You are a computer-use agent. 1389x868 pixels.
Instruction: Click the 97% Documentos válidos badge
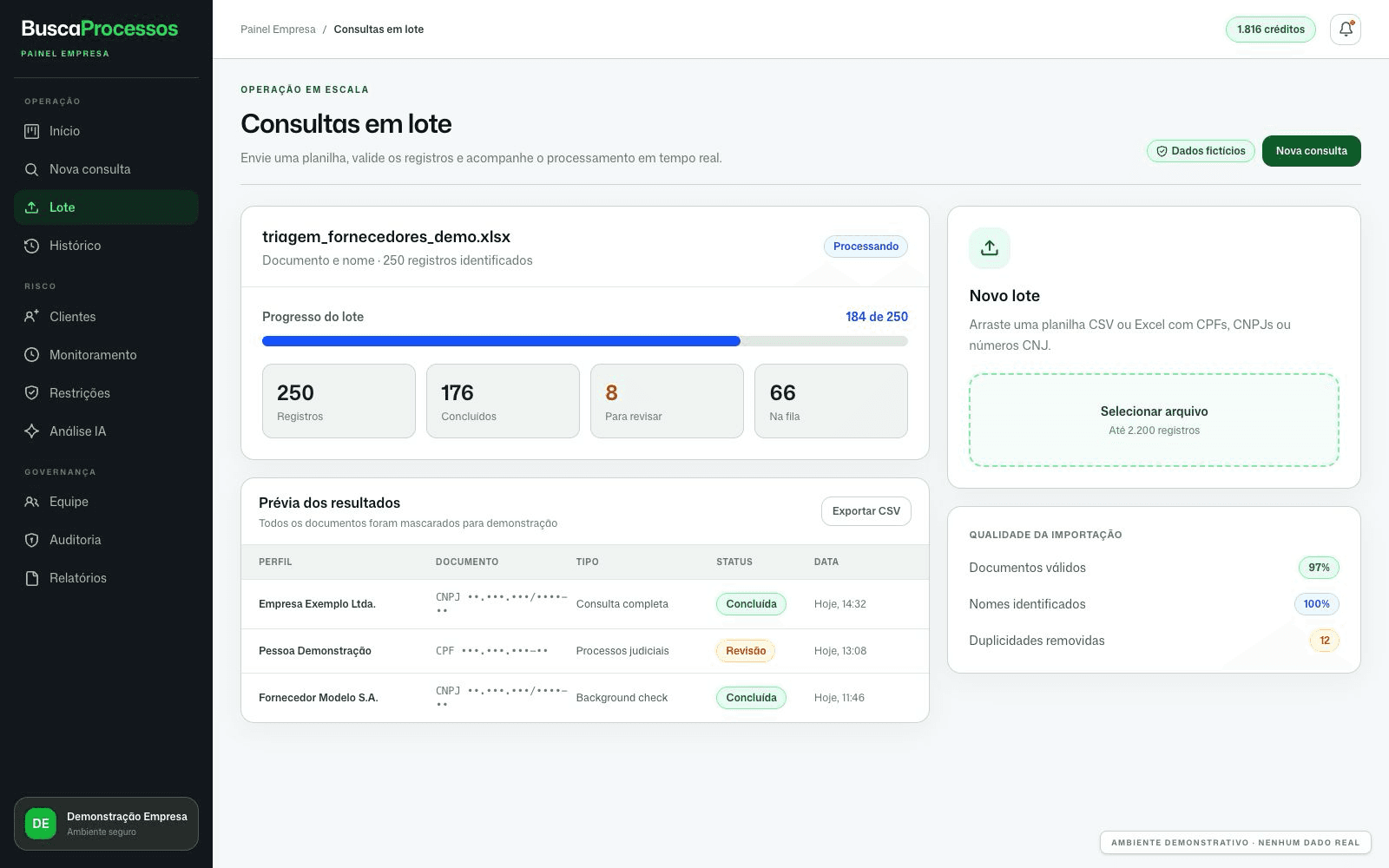(x=1319, y=568)
